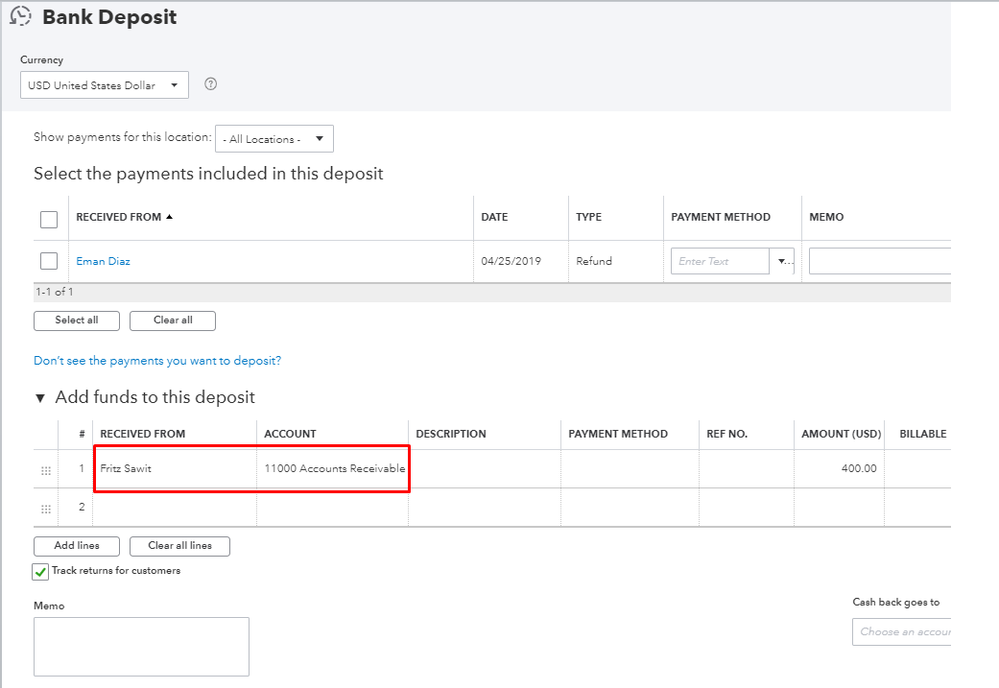This screenshot has width=999, height=688.
Task: Click "Don't see the payments" help link
Action: click(157, 360)
